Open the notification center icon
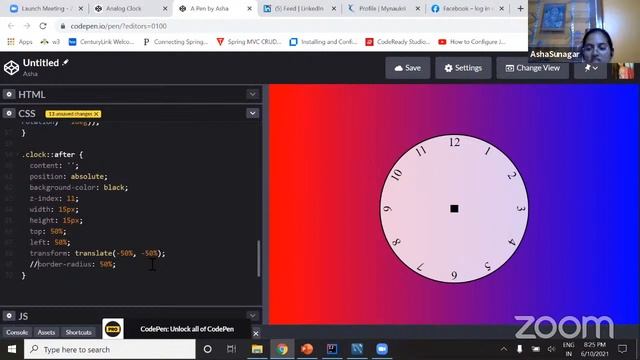Screen dimensions: 640x360 pyautogui.click(x=622, y=349)
